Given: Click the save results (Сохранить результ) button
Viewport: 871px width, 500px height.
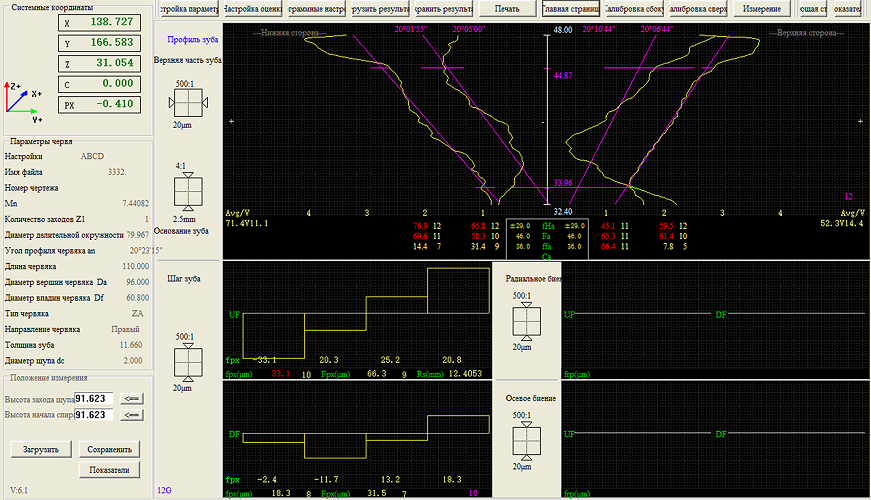Looking at the screenshot, I should (444, 9).
